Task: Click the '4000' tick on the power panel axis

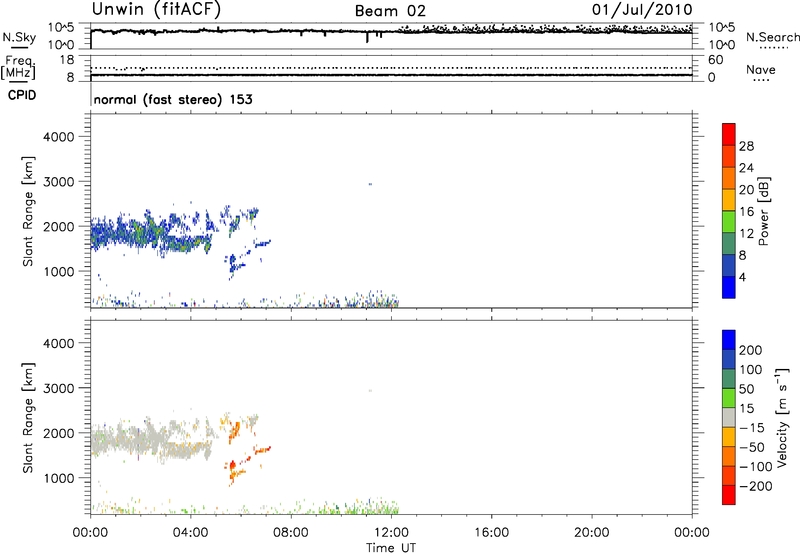Action: 59,137
